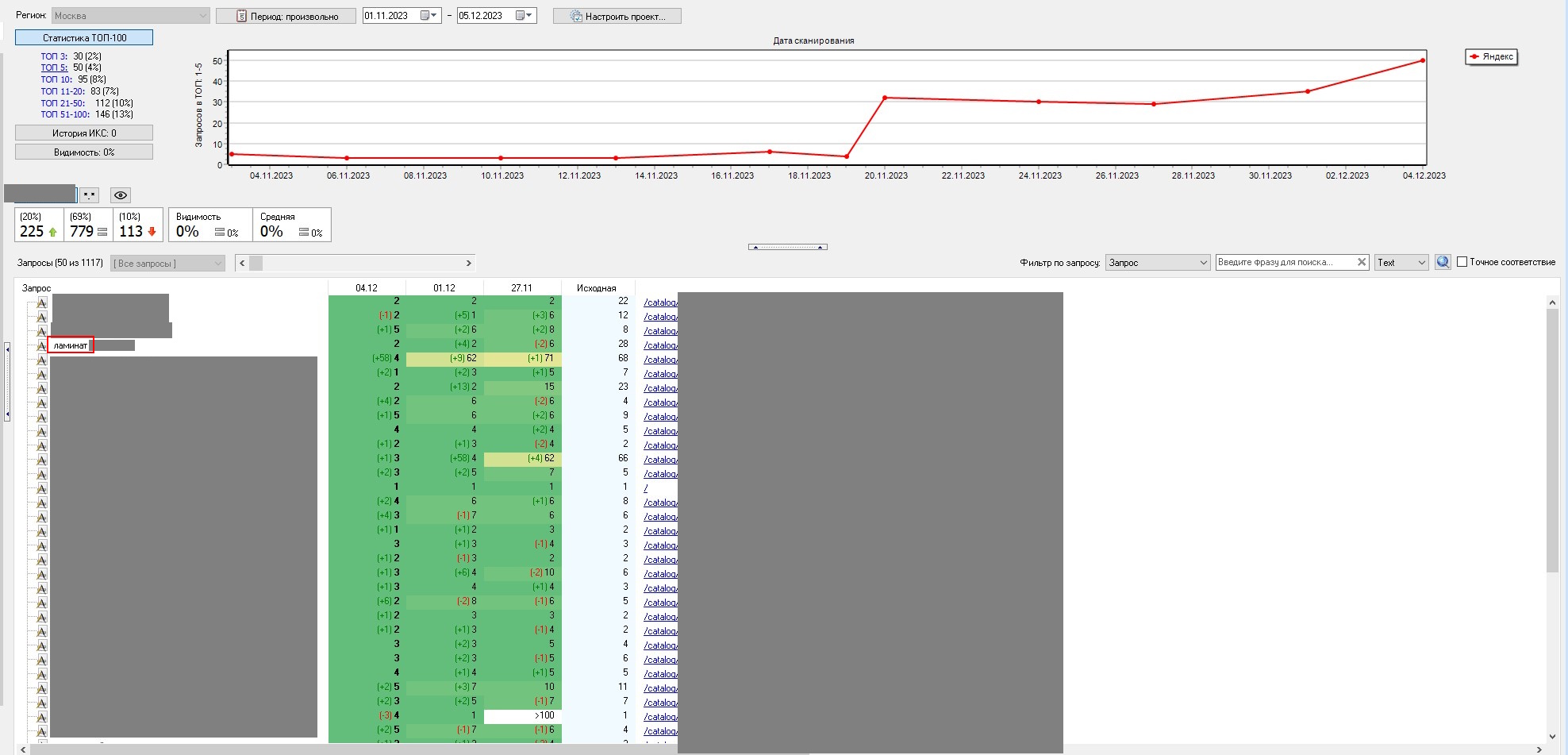
Task: Click the icon beside the ламинат query
Action: coord(41,345)
